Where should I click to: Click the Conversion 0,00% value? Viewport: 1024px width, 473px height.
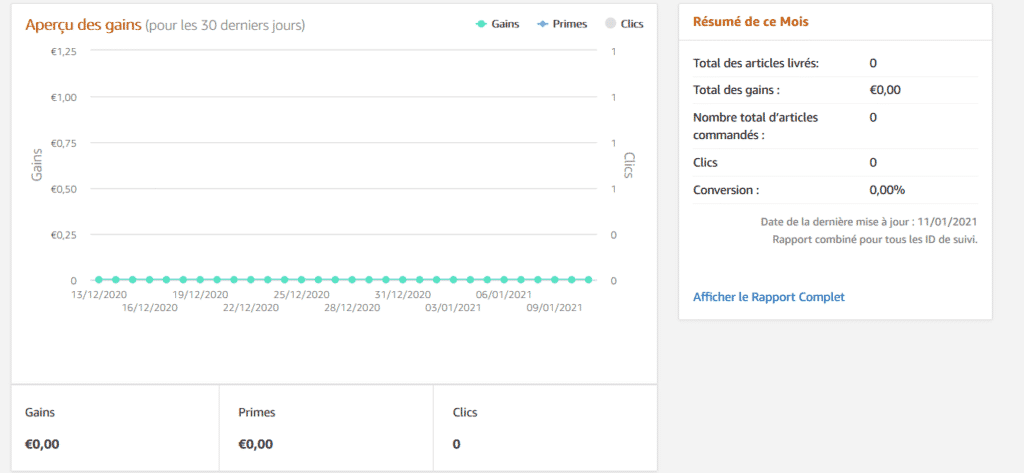click(887, 189)
